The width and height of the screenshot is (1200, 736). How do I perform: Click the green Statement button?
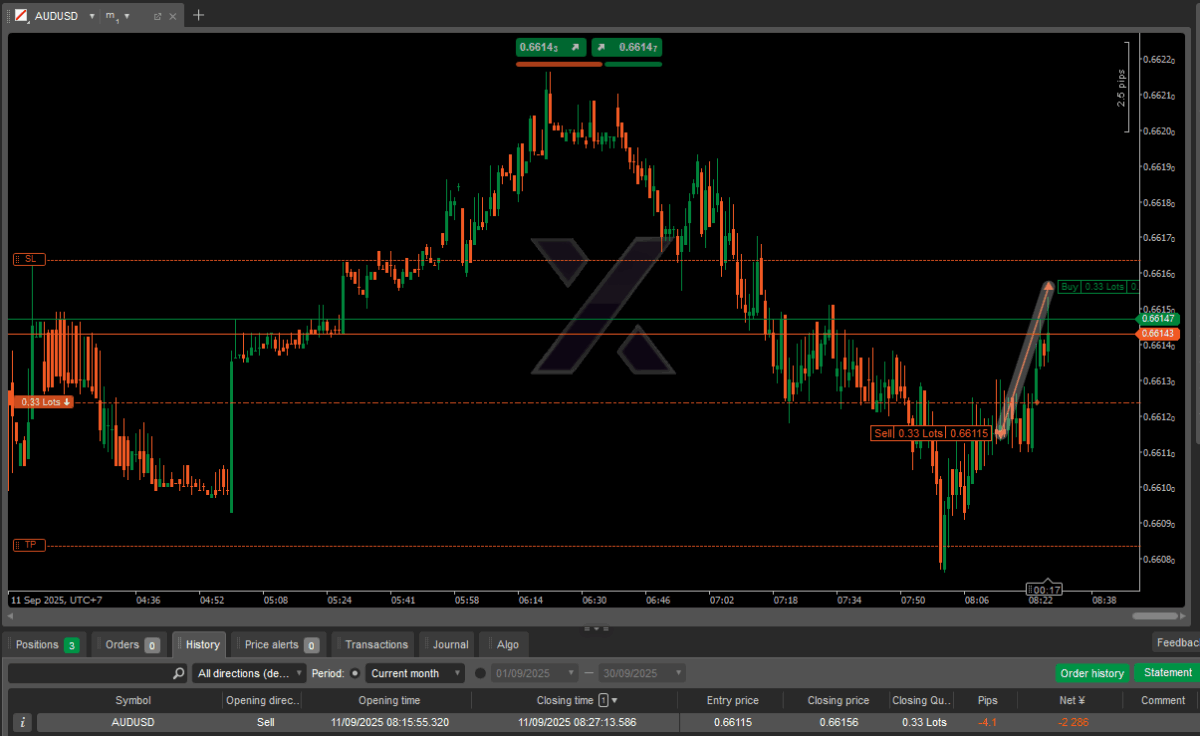(x=1167, y=673)
